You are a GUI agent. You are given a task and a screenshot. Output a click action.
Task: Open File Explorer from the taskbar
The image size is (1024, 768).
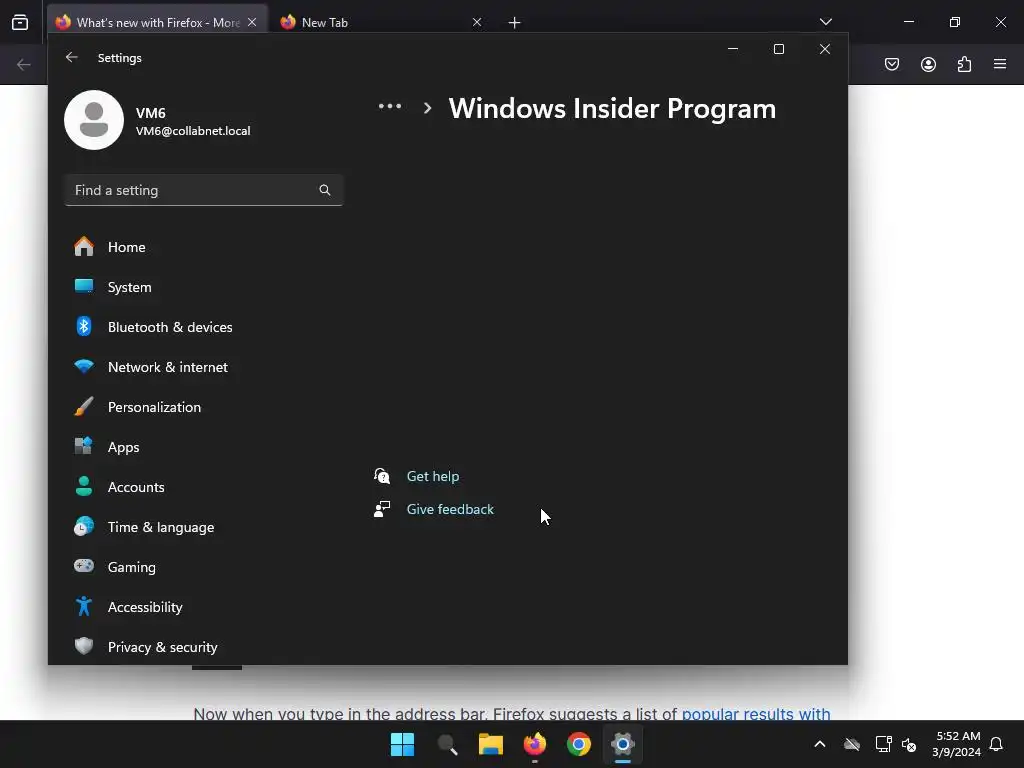coord(490,744)
